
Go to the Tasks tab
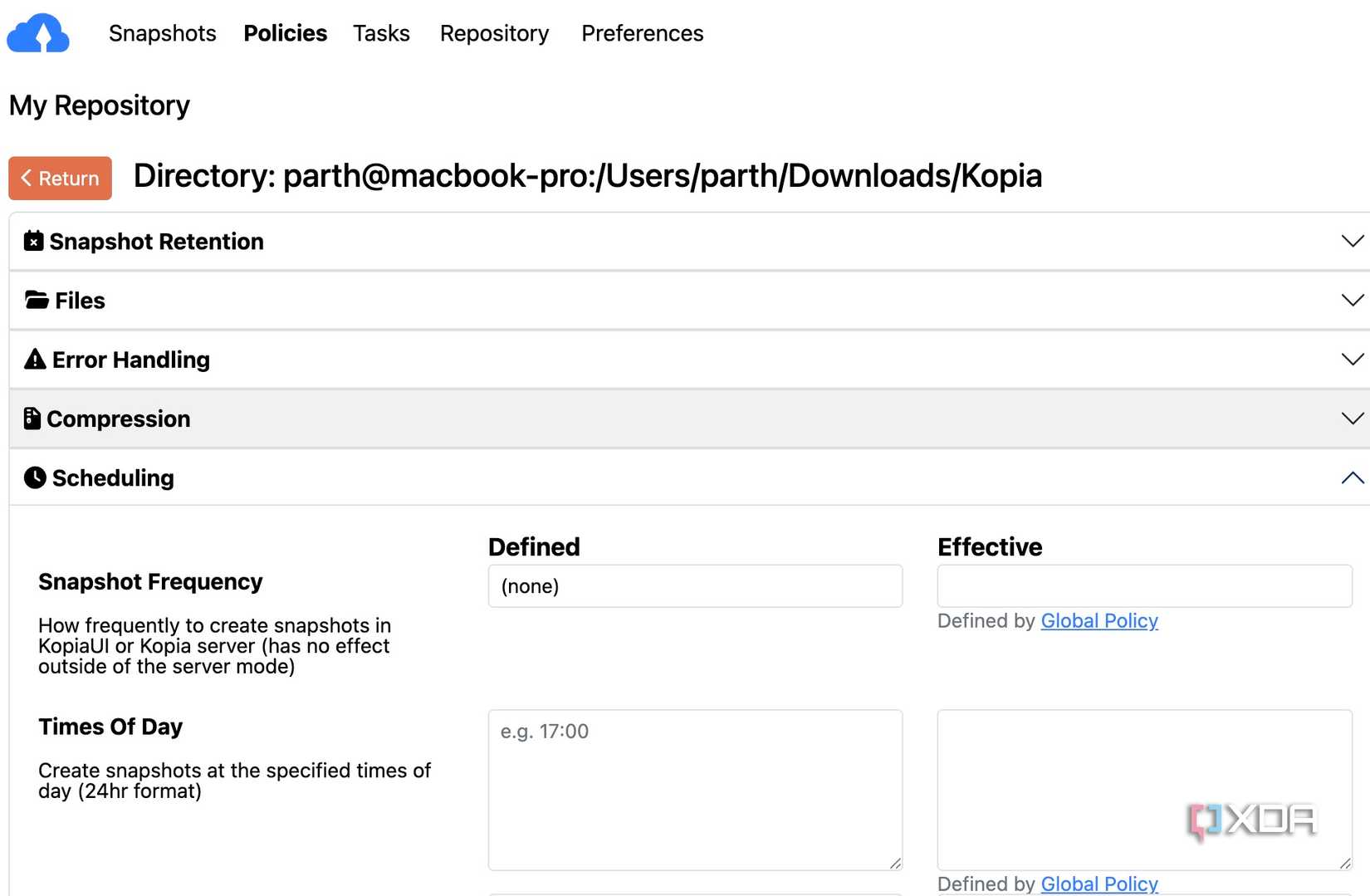click(381, 33)
